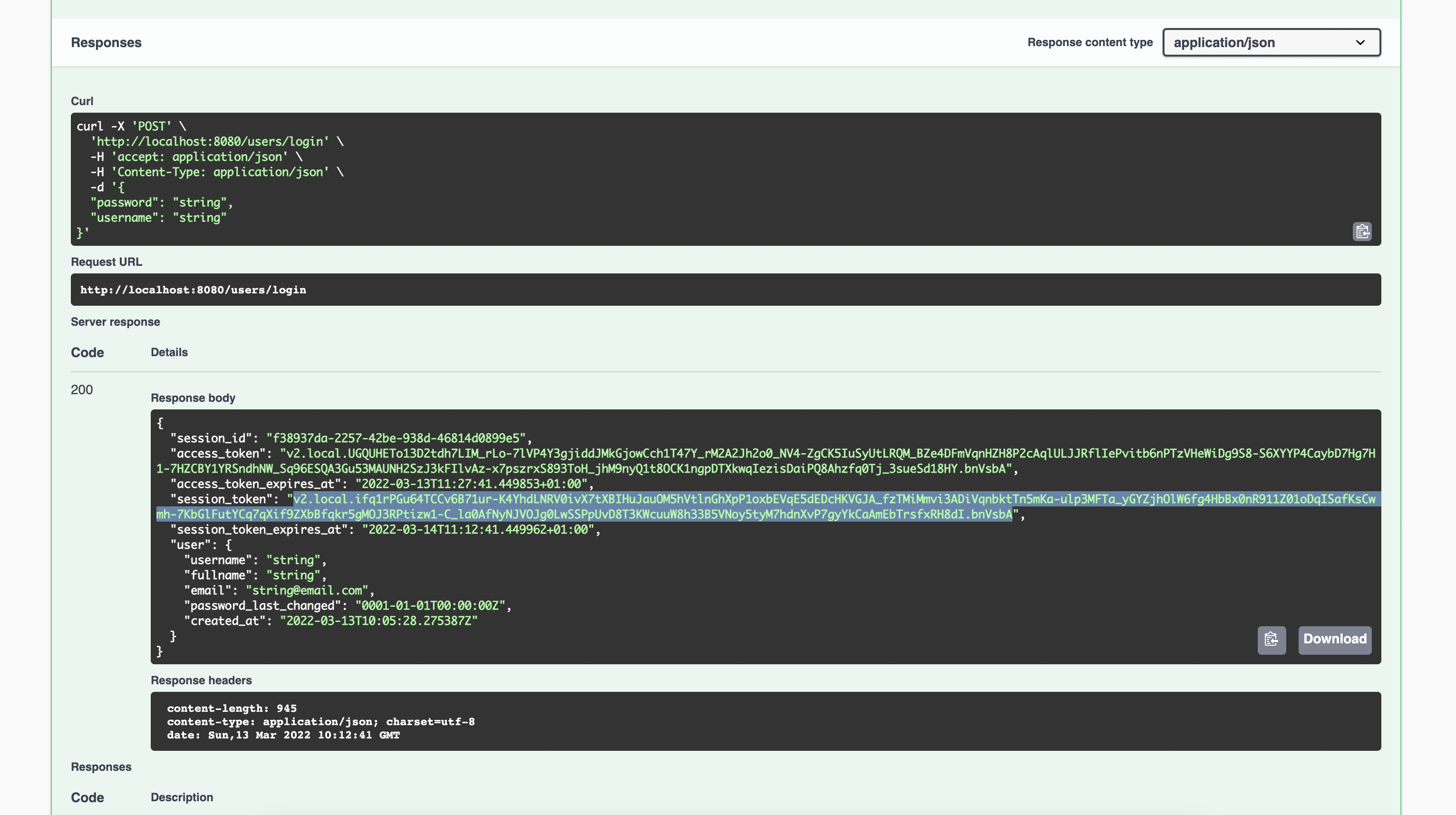Click the string@email.com email value
The width and height of the screenshot is (1456, 815).
pos(307,591)
